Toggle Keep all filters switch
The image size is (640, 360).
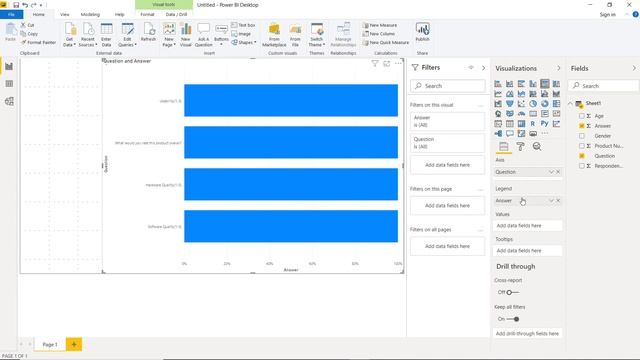[513, 319]
